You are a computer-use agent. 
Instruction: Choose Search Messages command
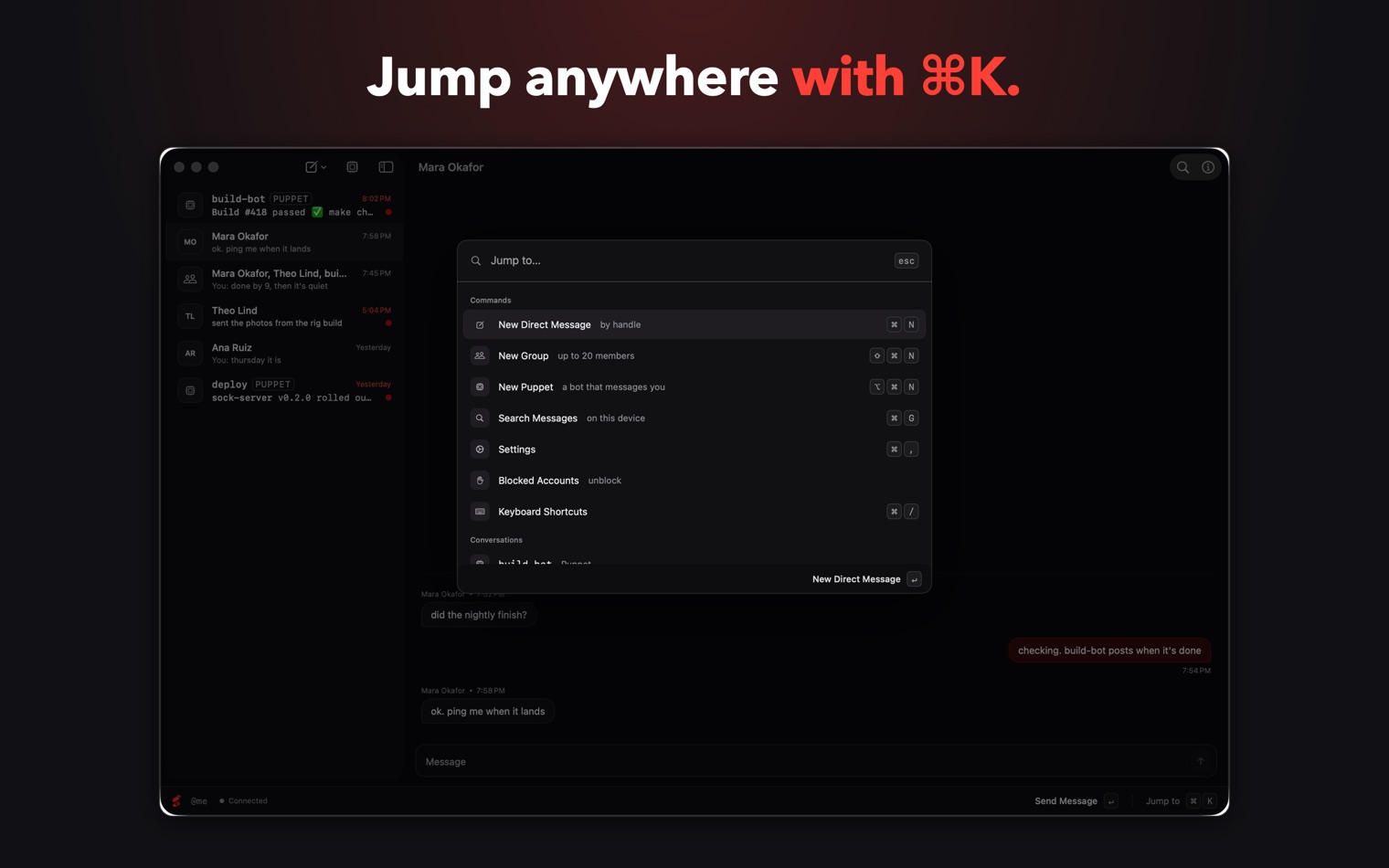tap(694, 418)
